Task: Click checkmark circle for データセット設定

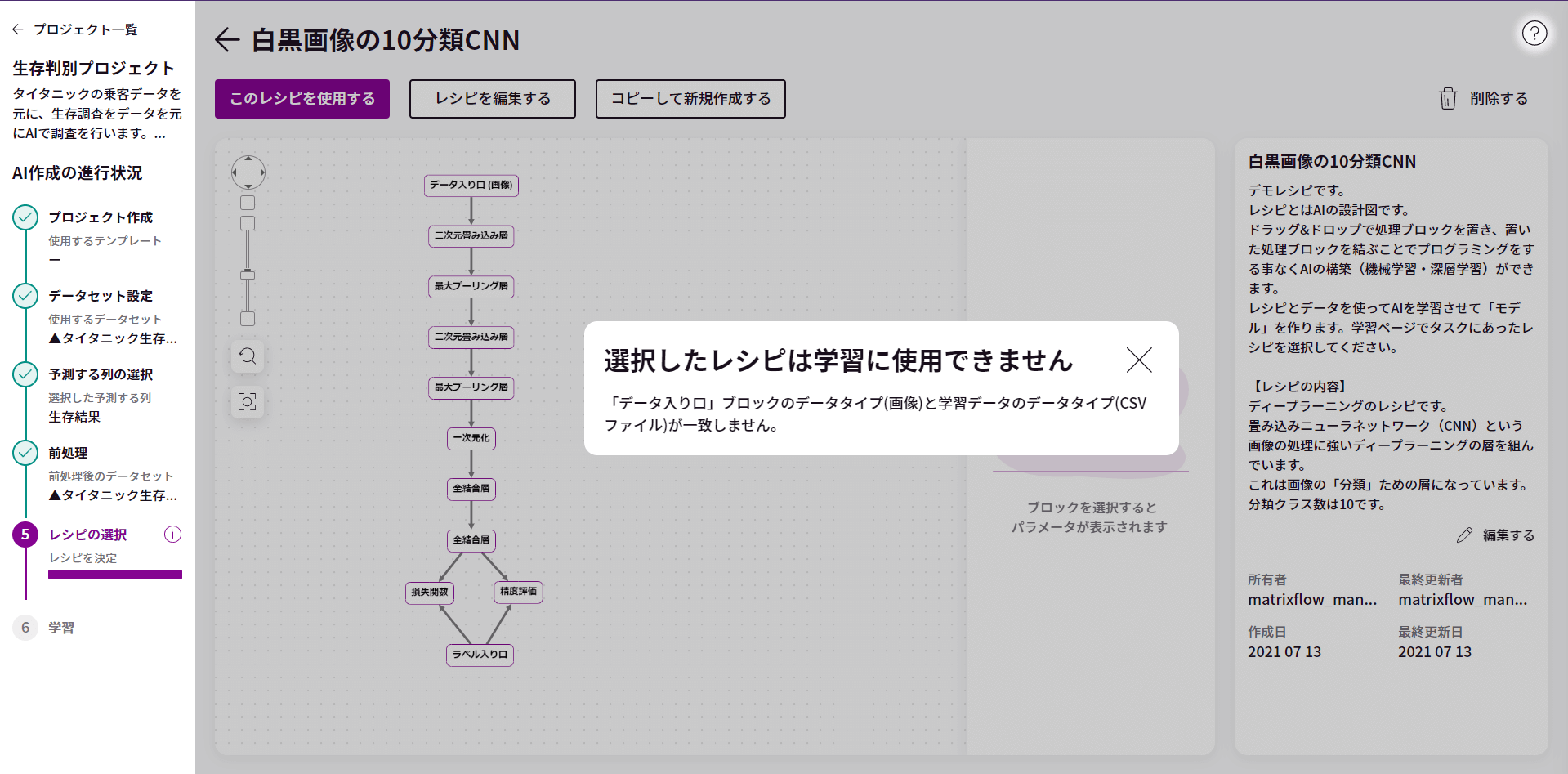Action: coord(25,296)
